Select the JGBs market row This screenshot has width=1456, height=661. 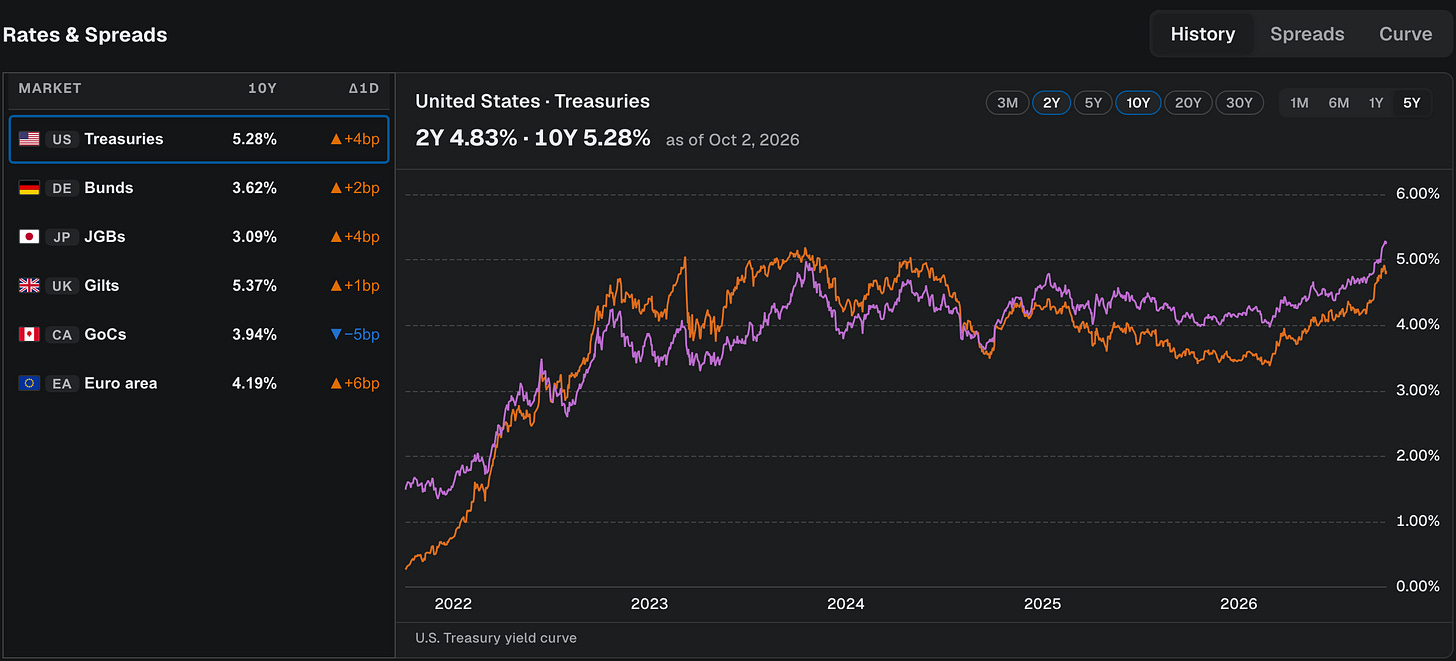(199, 237)
